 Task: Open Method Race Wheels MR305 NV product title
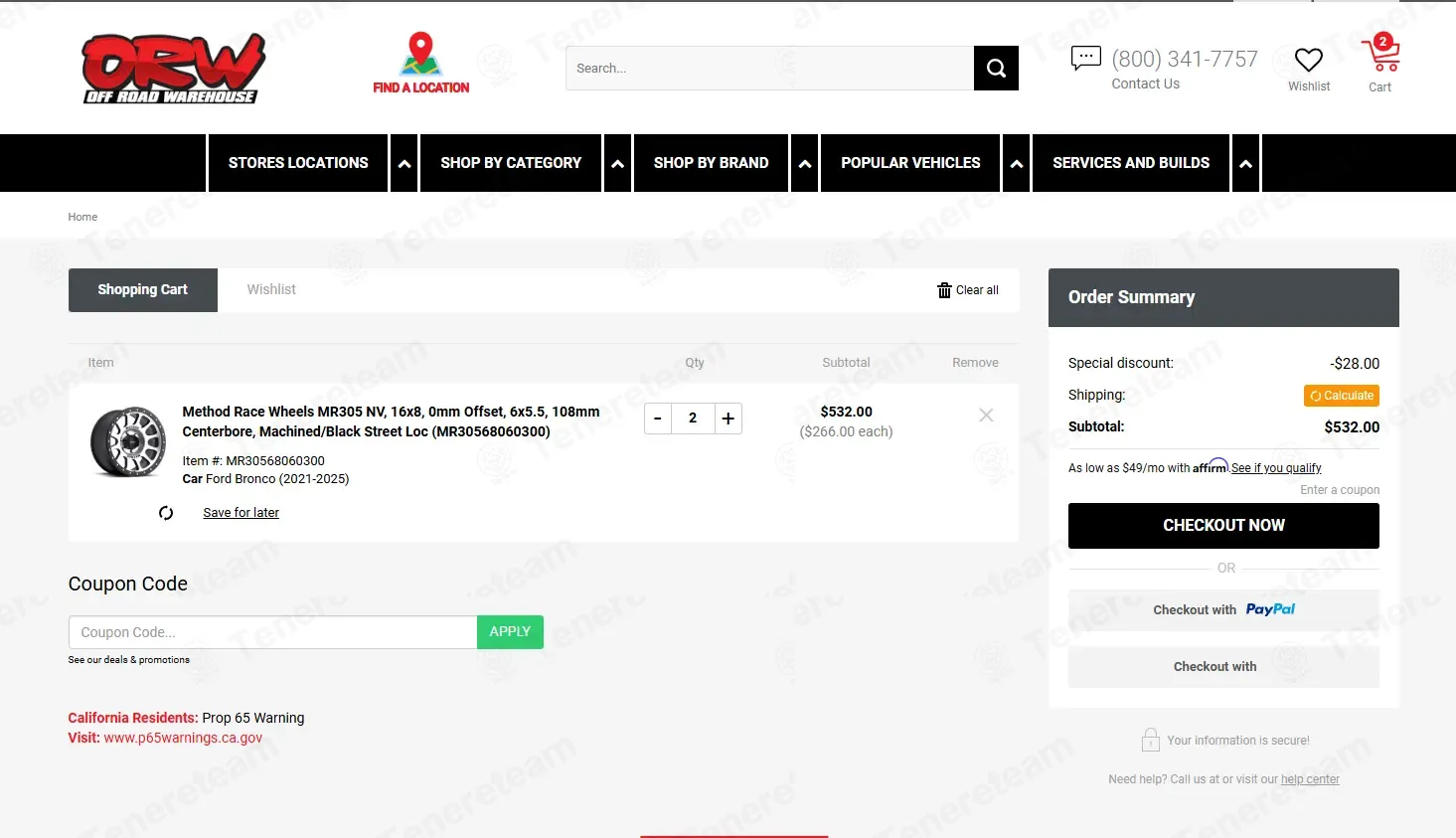coord(392,421)
